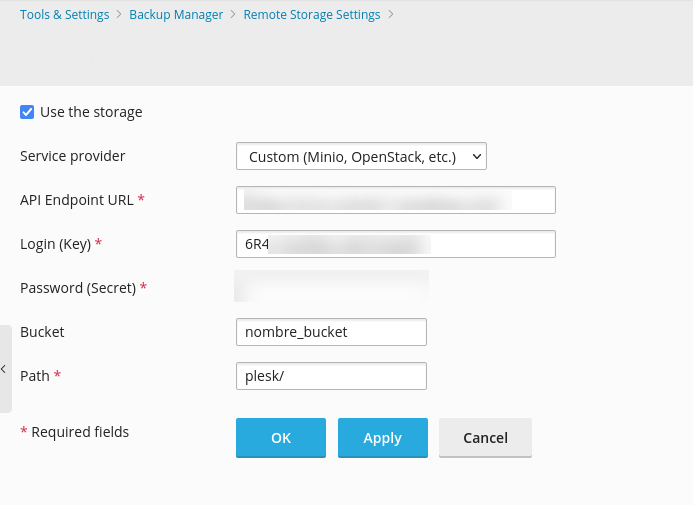Click chevron after Remote Storage Settings breadcrumb
The image size is (693, 505).
tap(391, 15)
